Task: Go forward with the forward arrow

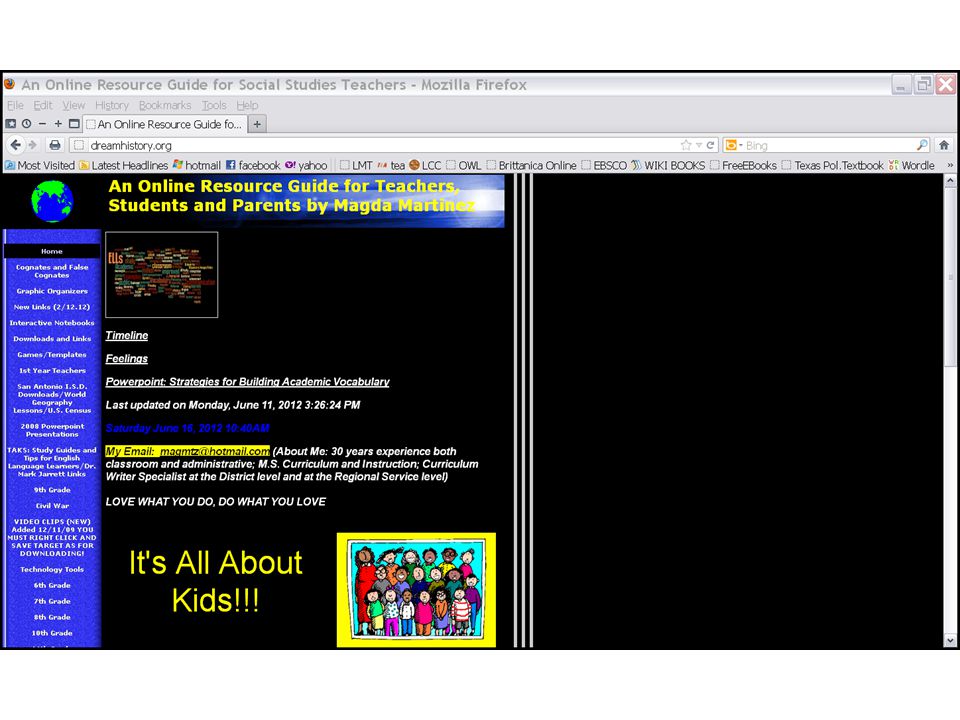Action: [32, 145]
